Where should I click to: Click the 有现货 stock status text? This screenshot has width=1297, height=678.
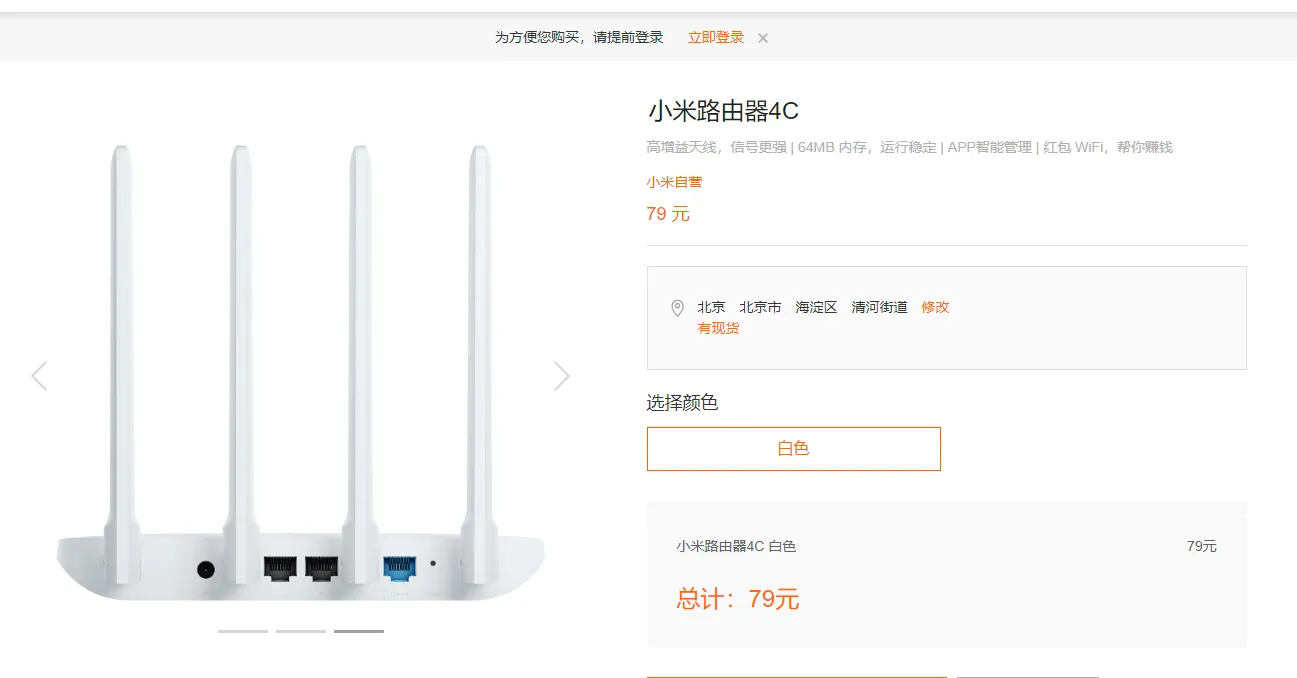[x=718, y=328]
